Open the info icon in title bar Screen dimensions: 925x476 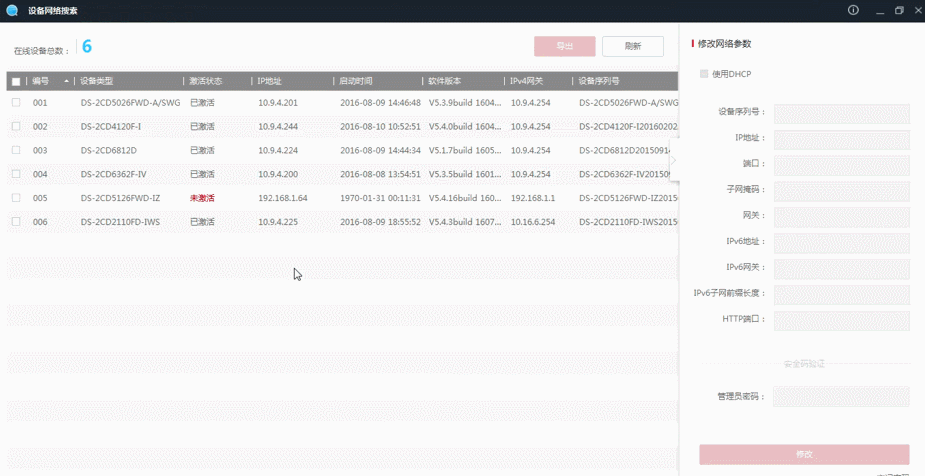click(853, 11)
